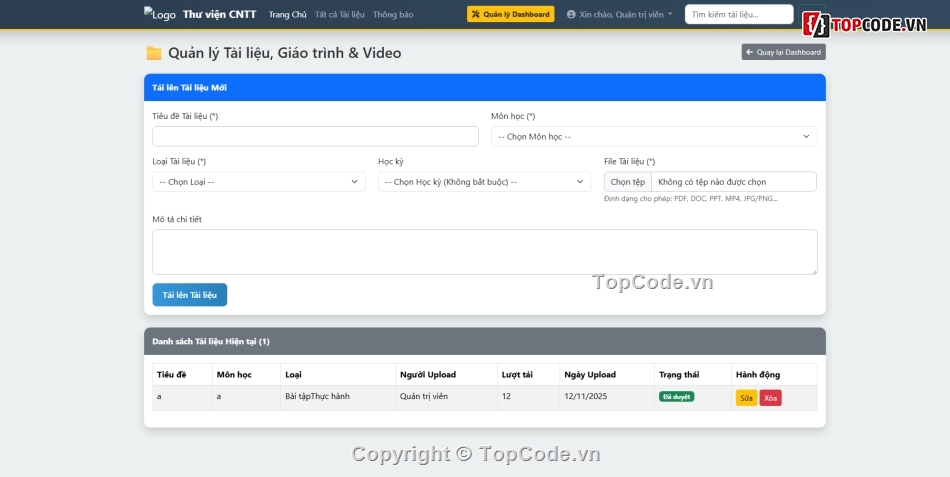Open the Chọn Loại dropdown
The image size is (950, 477).
(258, 182)
